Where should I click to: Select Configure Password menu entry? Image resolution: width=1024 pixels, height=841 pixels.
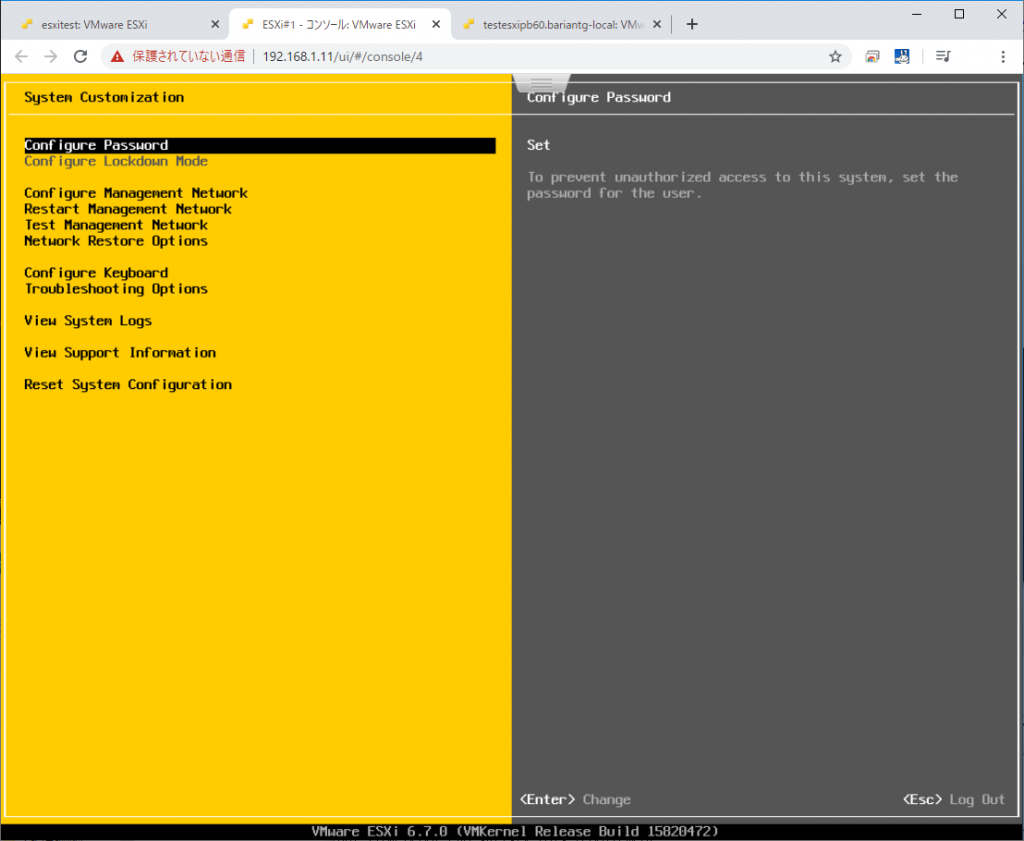(x=259, y=145)
